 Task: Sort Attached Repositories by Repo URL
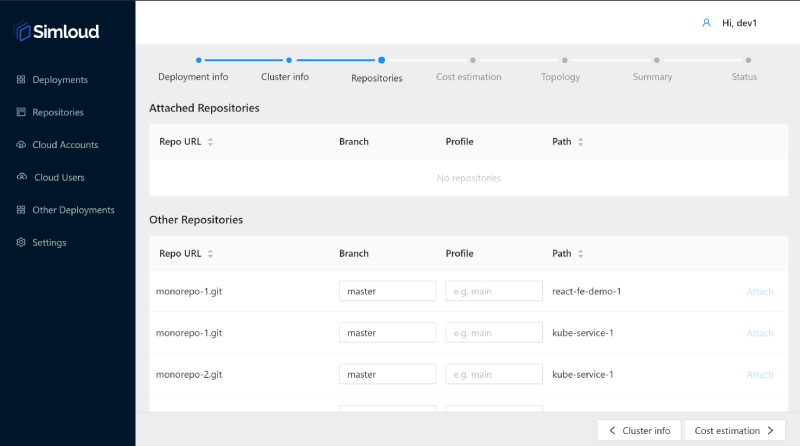[210, 142]
